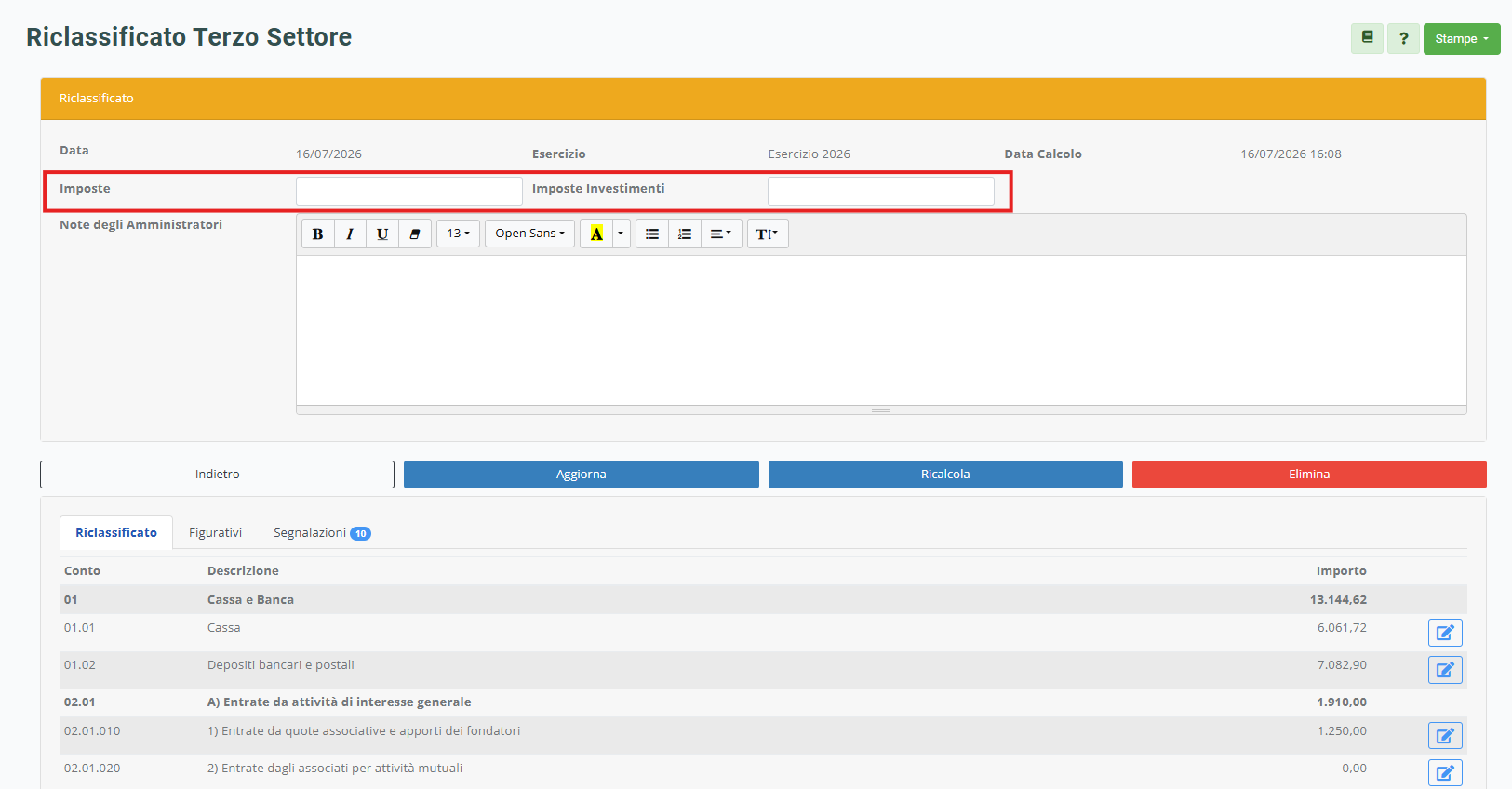Screen dimensions: 1512x789
Task: Toggle underline formatting in notes editor
Action: pyautogui.click(x=382, y=234)
